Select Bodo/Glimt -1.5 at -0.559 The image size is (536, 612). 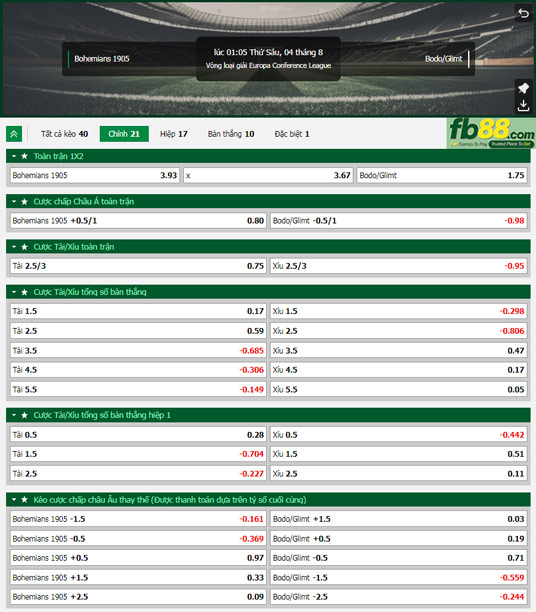[399, 577]
